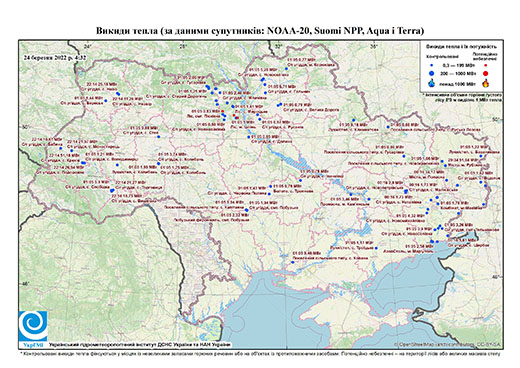Click the UkrGMI spiral logo
This screenshot has width=520, height=368.
33,325
